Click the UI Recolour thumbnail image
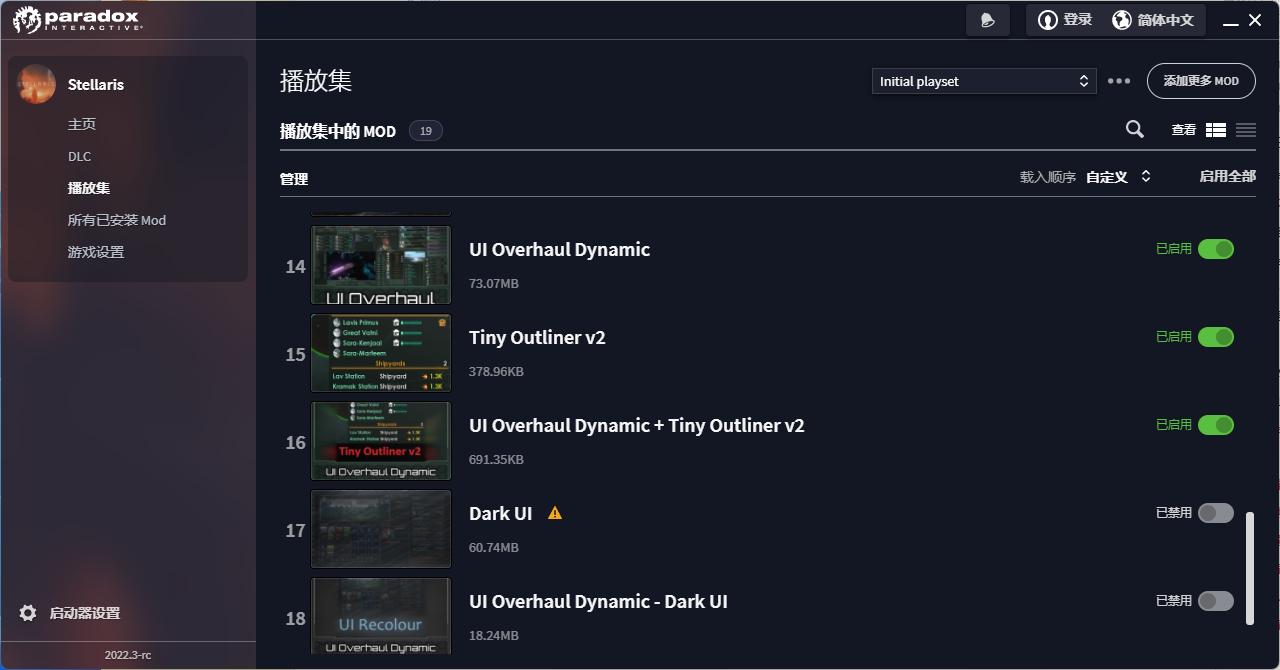This screenshot has width=1280, height=670. (x=381, y=616)
